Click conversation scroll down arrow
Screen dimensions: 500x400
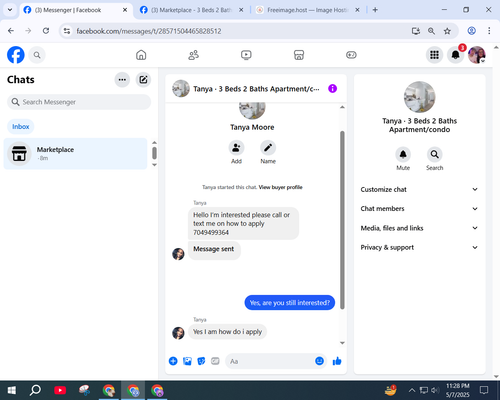342,343
